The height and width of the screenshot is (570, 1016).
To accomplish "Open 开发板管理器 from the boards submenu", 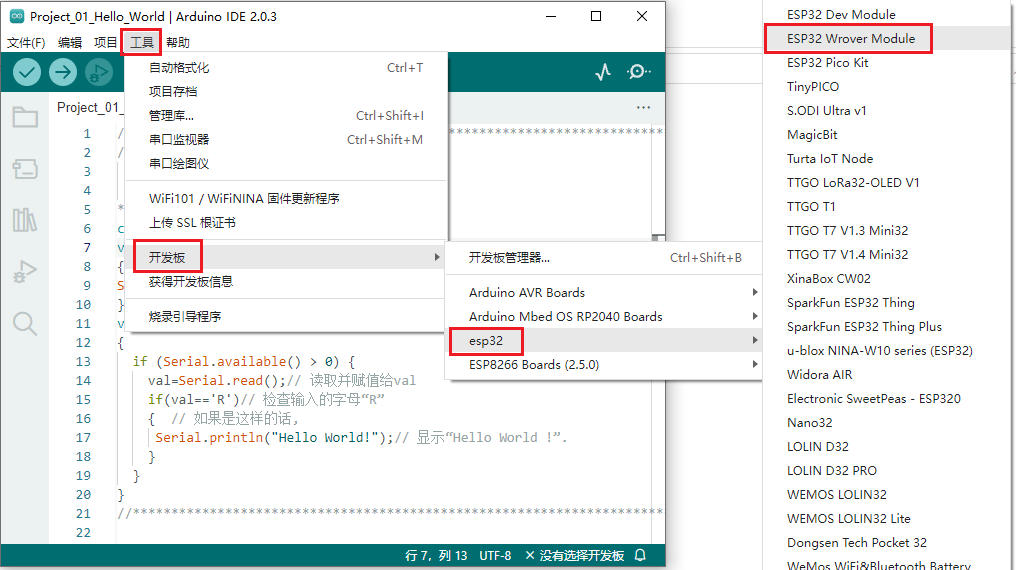I will coord(509,258).
